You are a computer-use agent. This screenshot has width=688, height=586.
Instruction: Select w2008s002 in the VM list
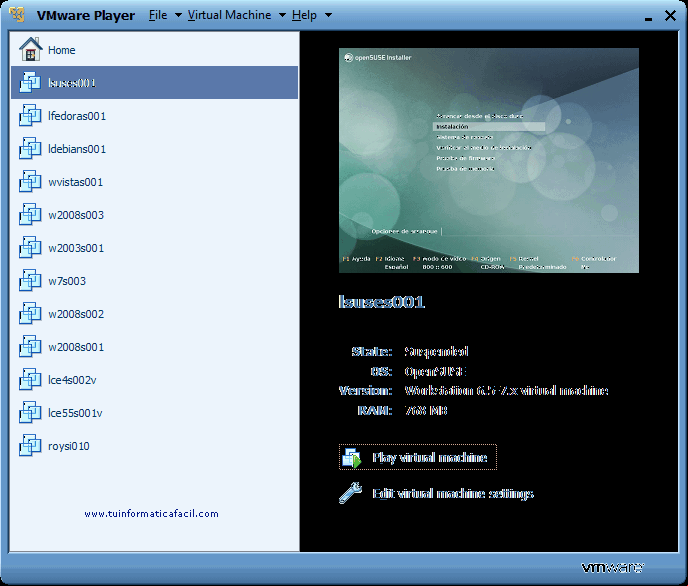coord(154,314)
